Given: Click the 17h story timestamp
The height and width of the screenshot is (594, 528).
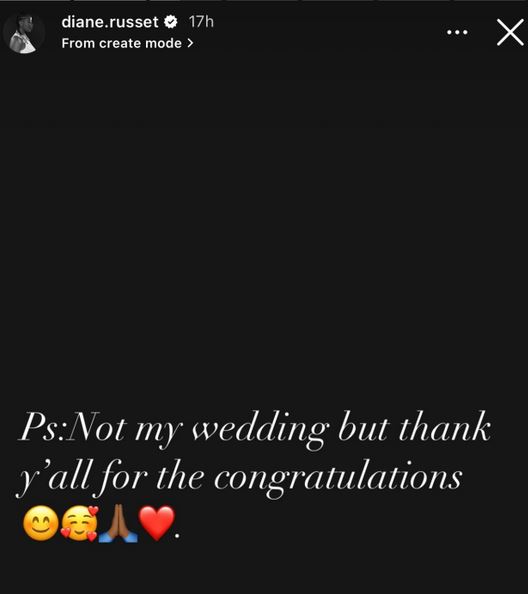Looking at the screenshot, I should click(x=202, y=22).
